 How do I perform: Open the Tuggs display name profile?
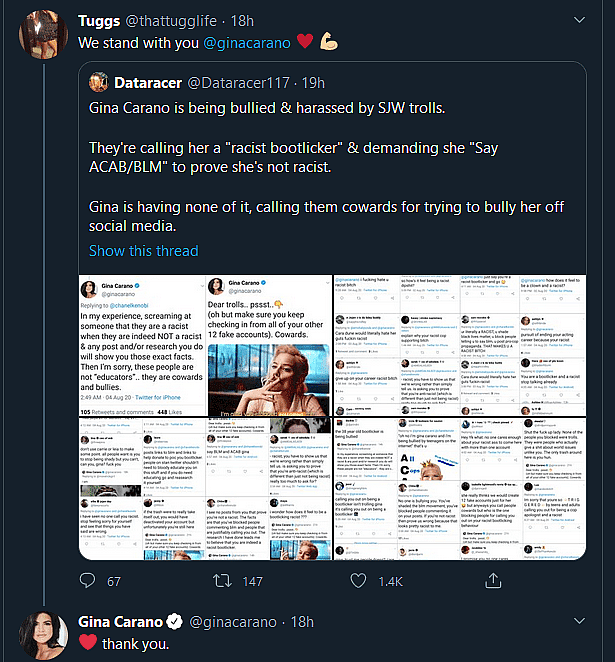point(100,19)
